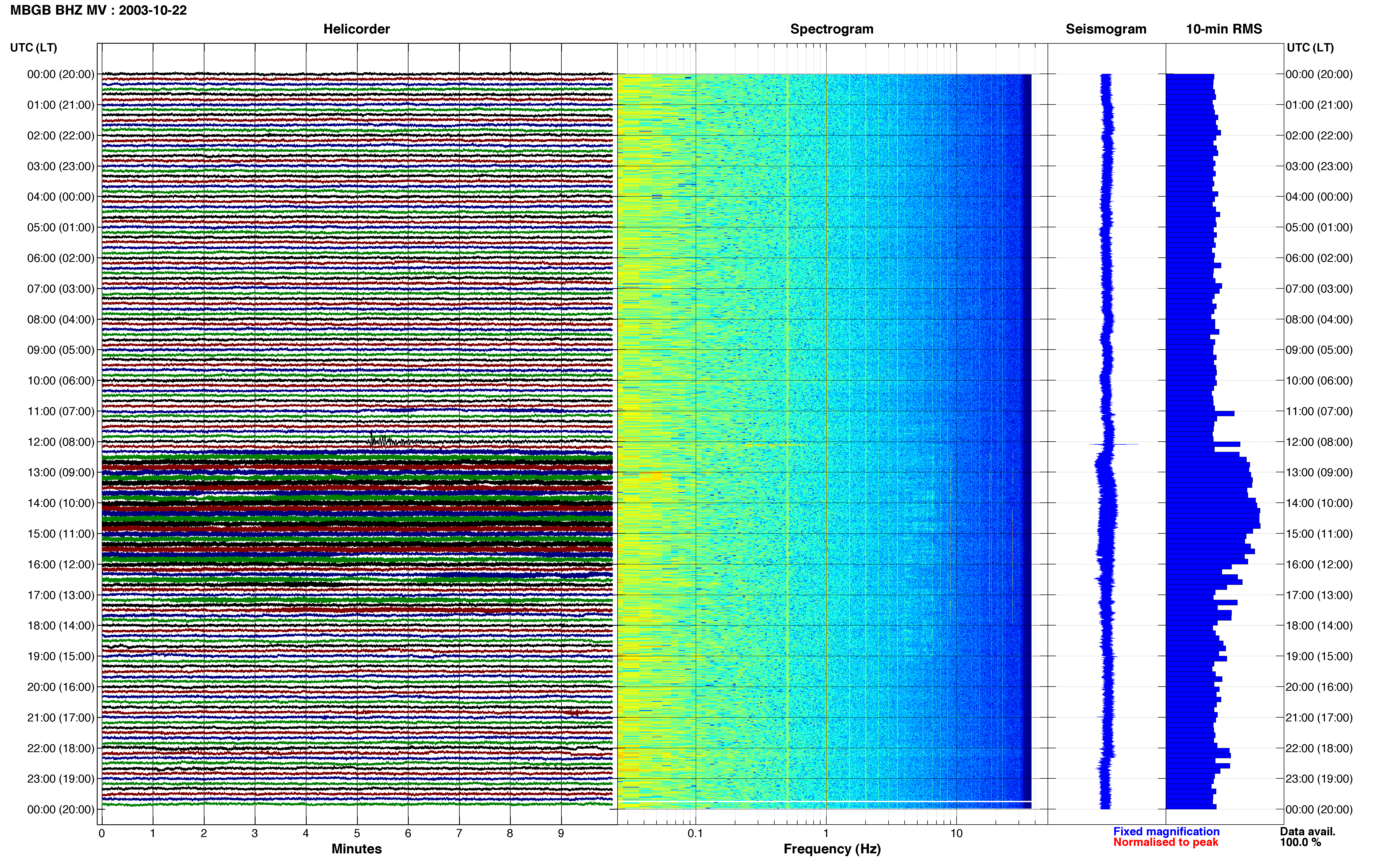The image size is (1388, 868).
Task: Click the right-side '14:00 (10:00)' time label
Action: [x=1319, y=503]
